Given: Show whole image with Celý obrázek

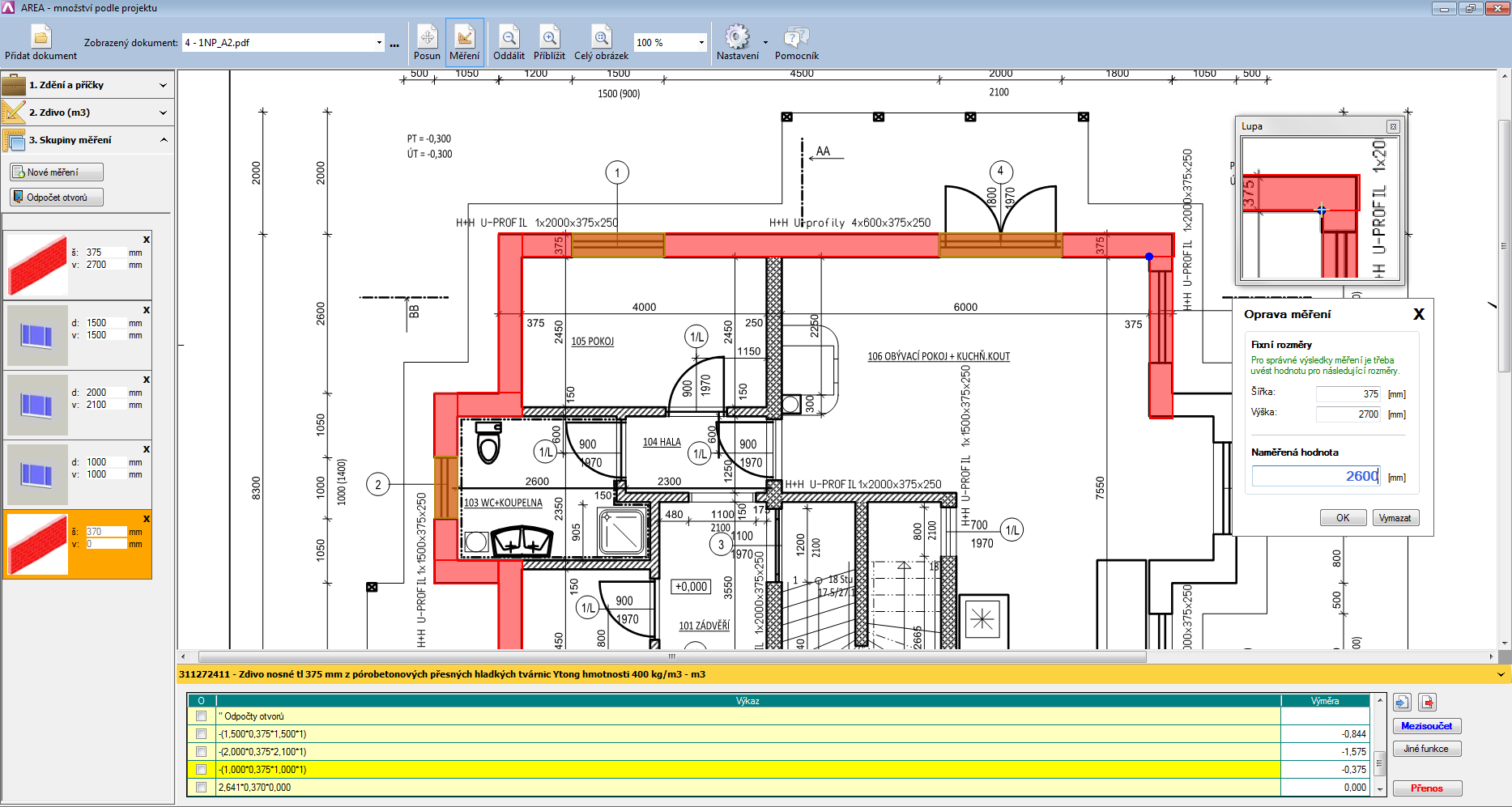Looking at the screenshot, I should click(601, 37).
